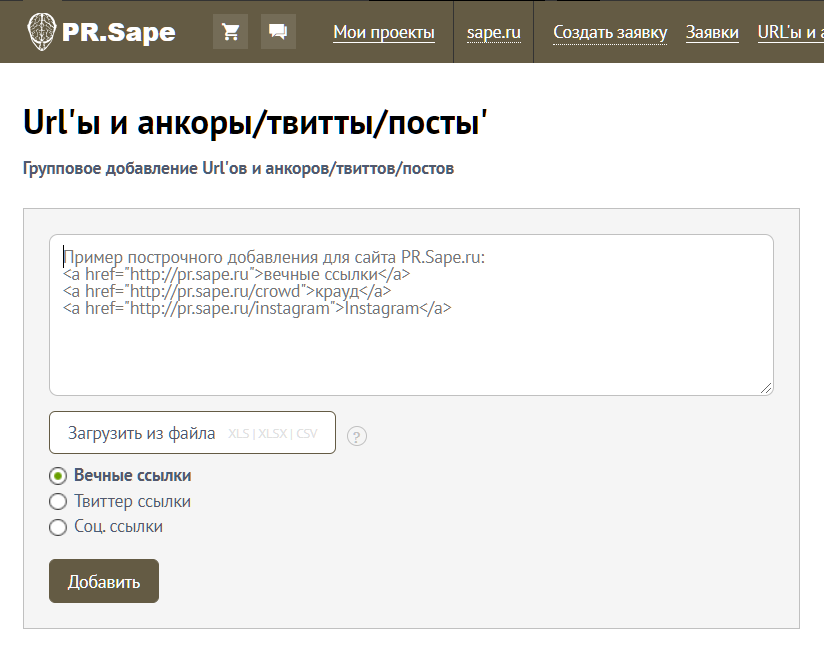Open the sape.ru link
This screenshot has height=658, width=824.
(x=493, y=33)
